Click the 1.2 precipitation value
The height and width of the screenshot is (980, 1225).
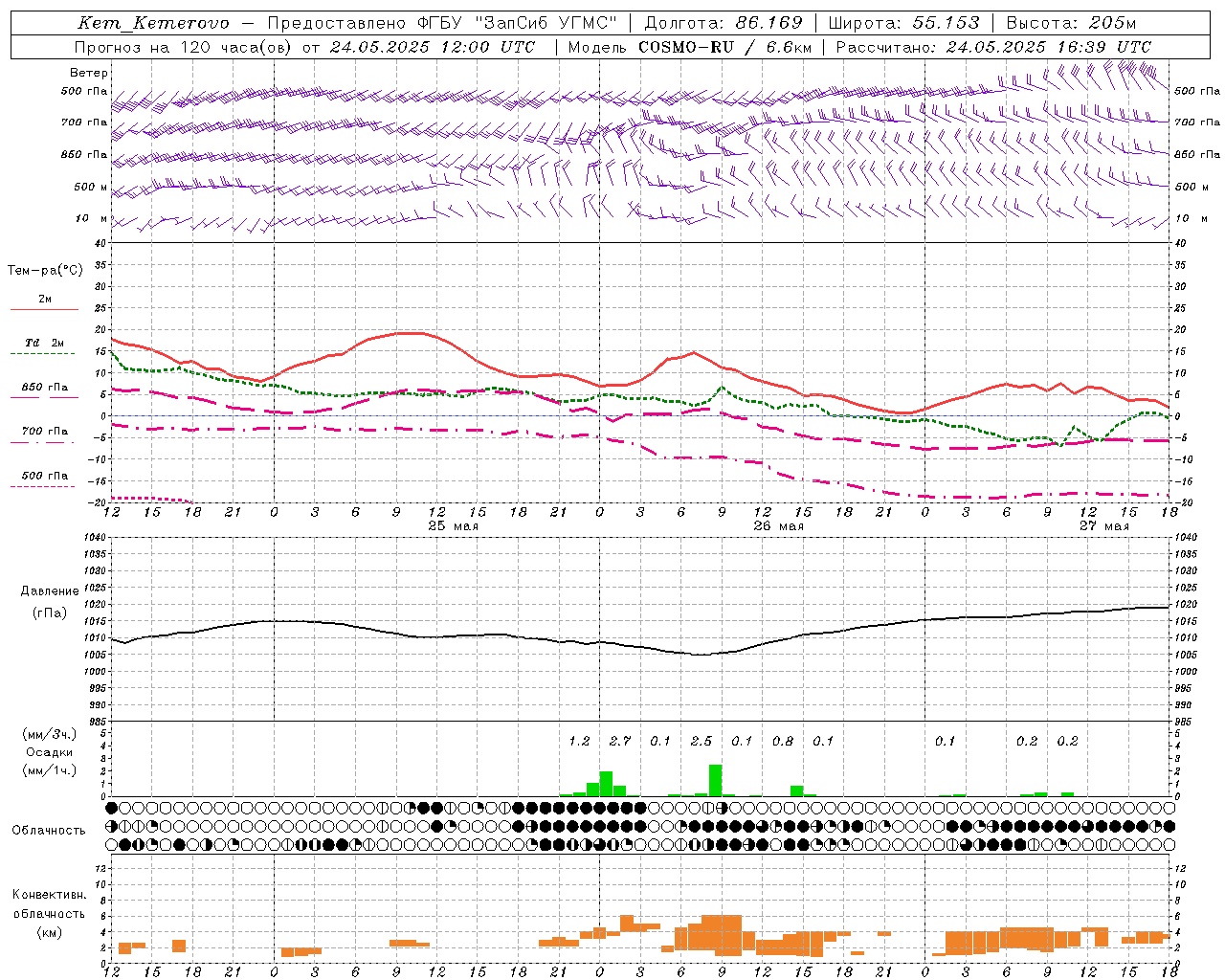[x=579, y=741]
